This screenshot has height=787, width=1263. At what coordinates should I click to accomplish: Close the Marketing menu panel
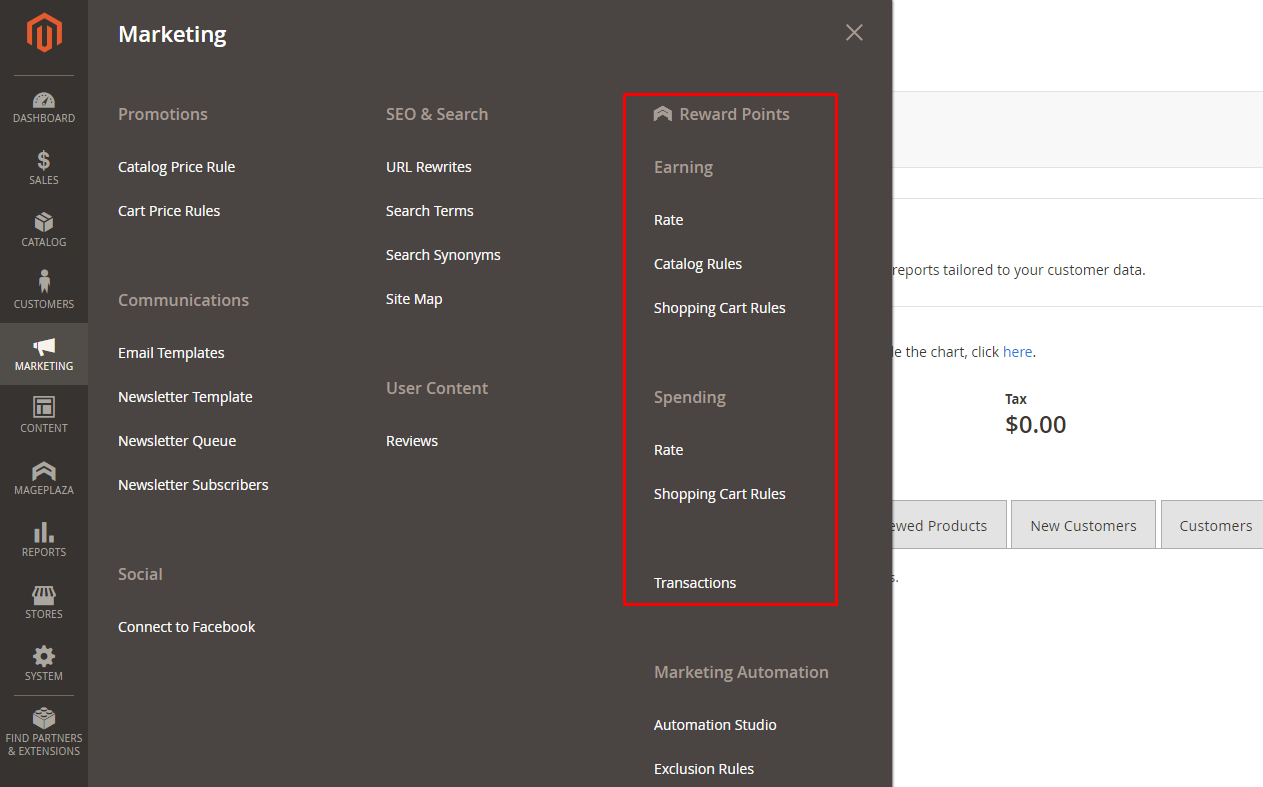coord(854,33)
